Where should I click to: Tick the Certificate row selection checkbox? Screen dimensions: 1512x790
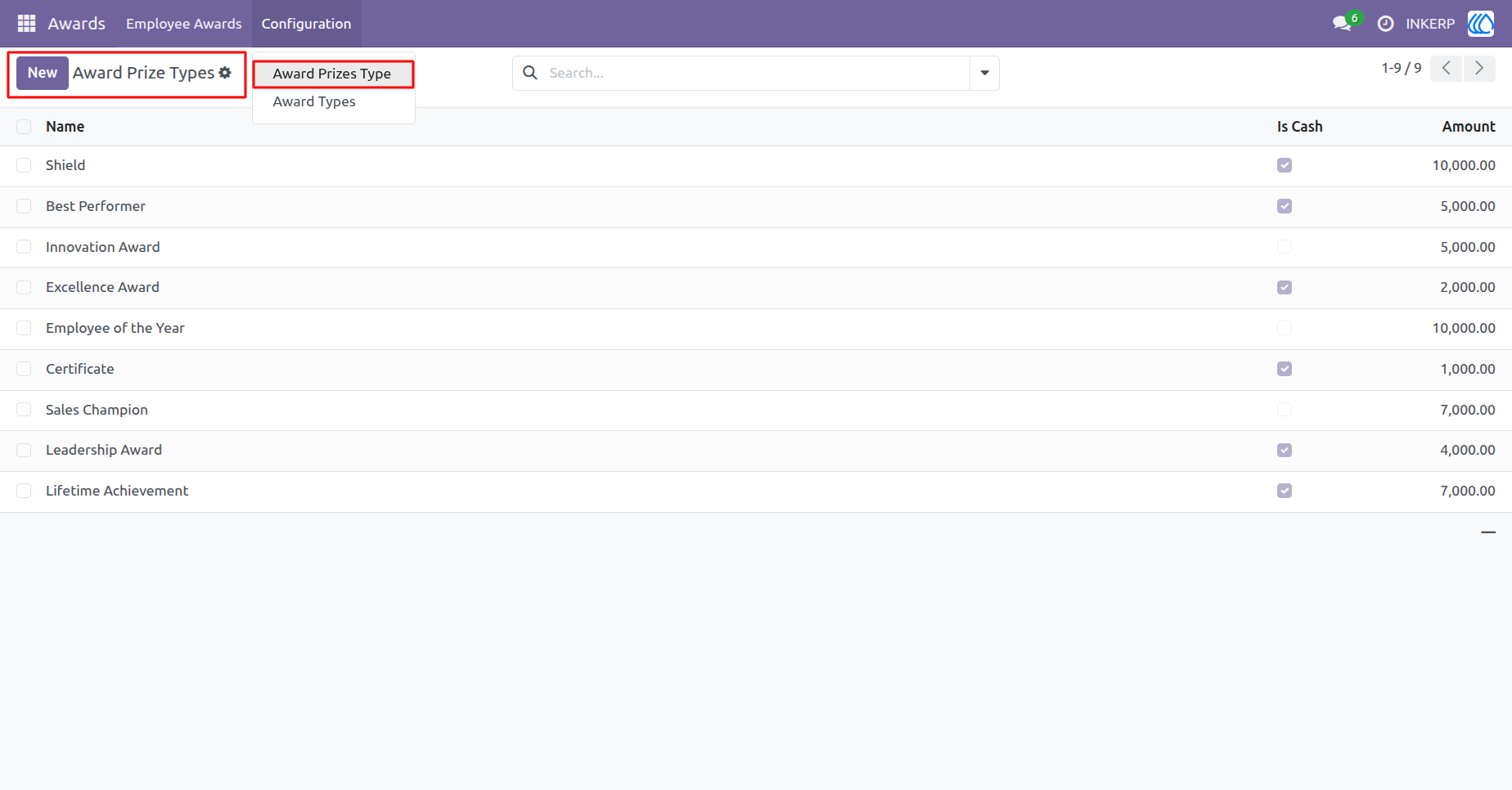click(x=24, y=369)
